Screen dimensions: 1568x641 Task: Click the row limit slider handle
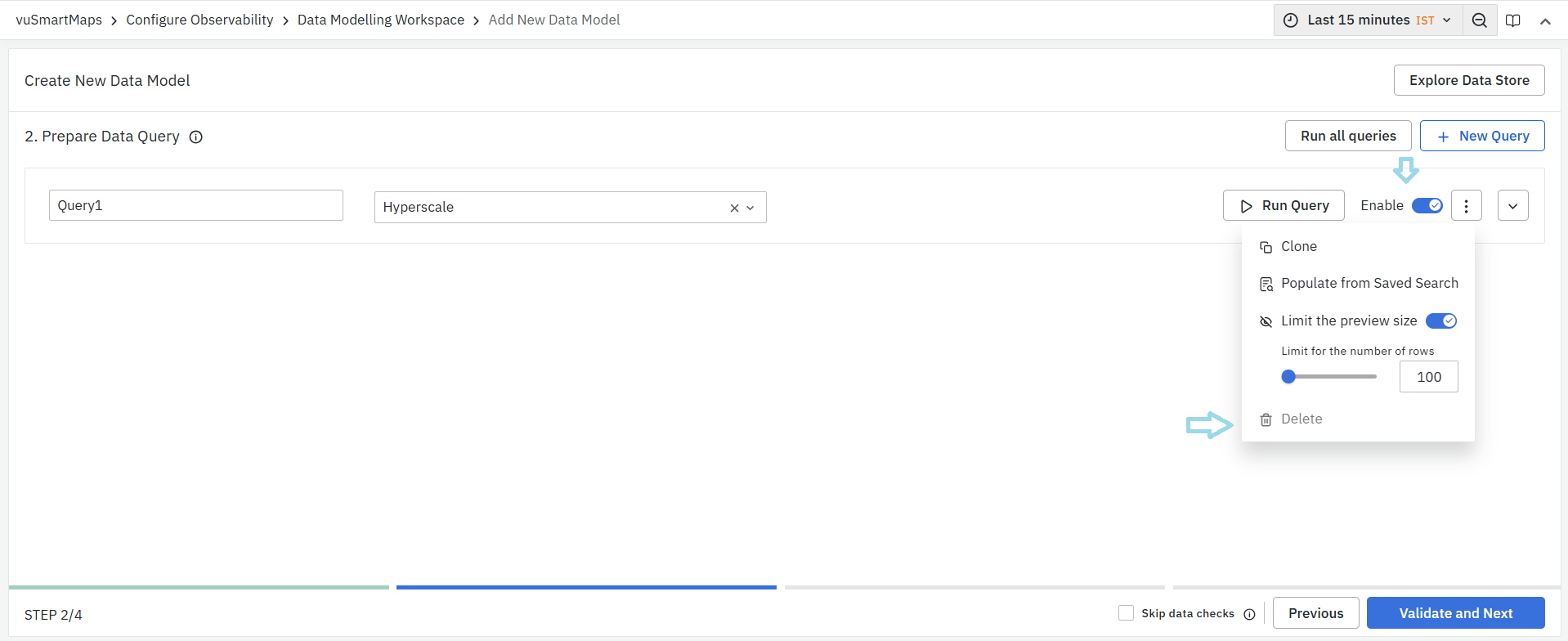coord(1288,377)
